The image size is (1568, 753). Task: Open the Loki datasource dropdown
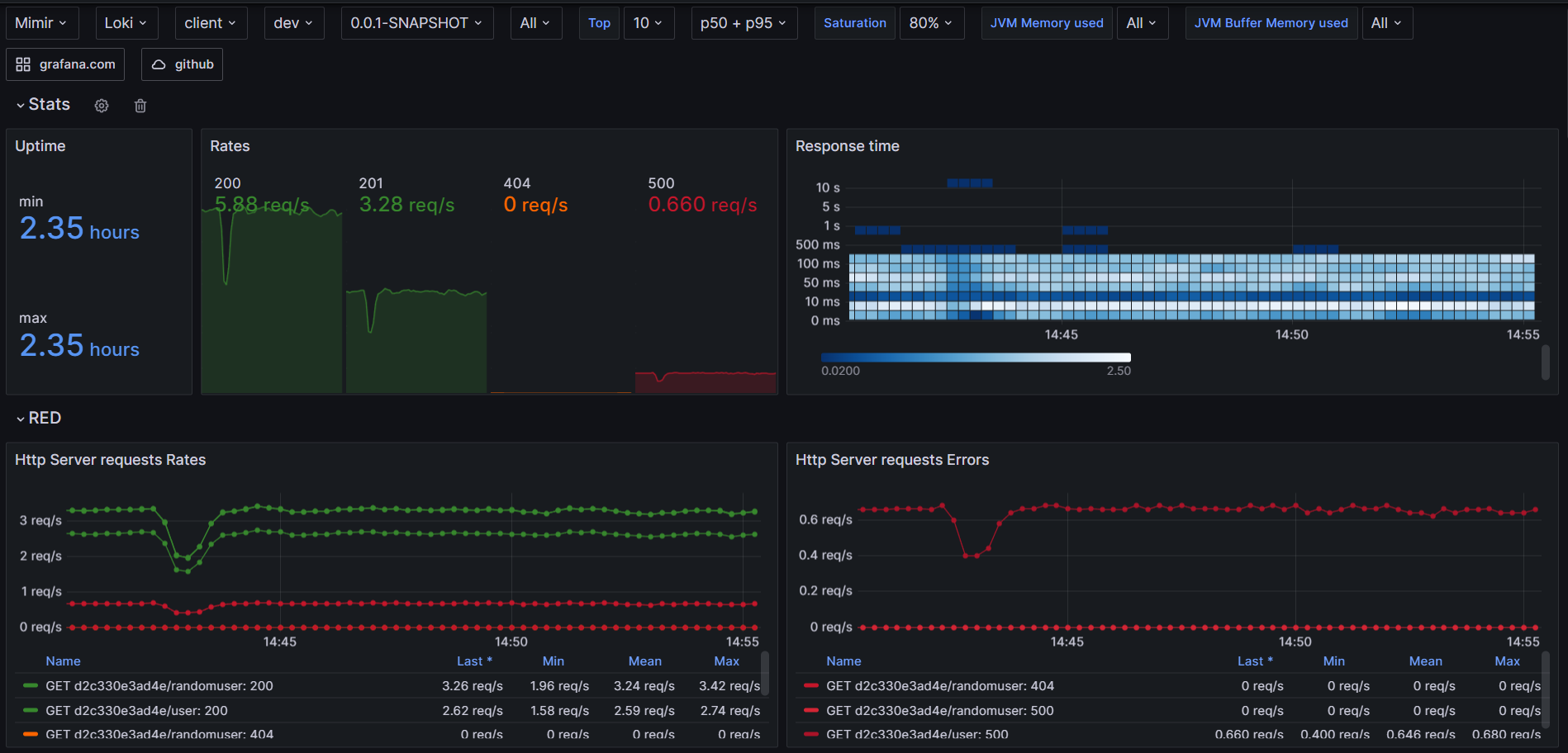point(126,23)
